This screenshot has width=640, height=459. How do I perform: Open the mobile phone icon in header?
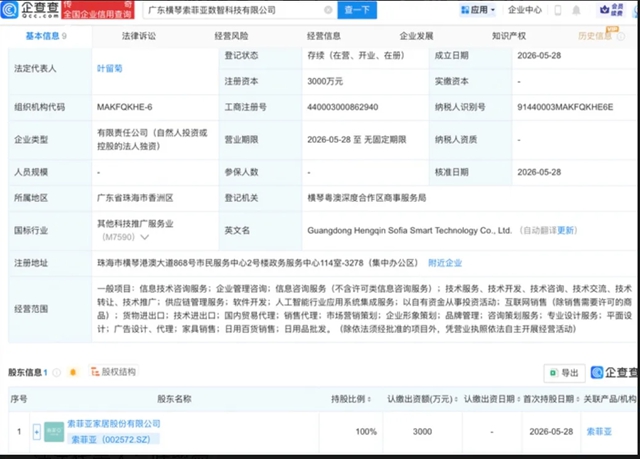click(x=558, y=10)
